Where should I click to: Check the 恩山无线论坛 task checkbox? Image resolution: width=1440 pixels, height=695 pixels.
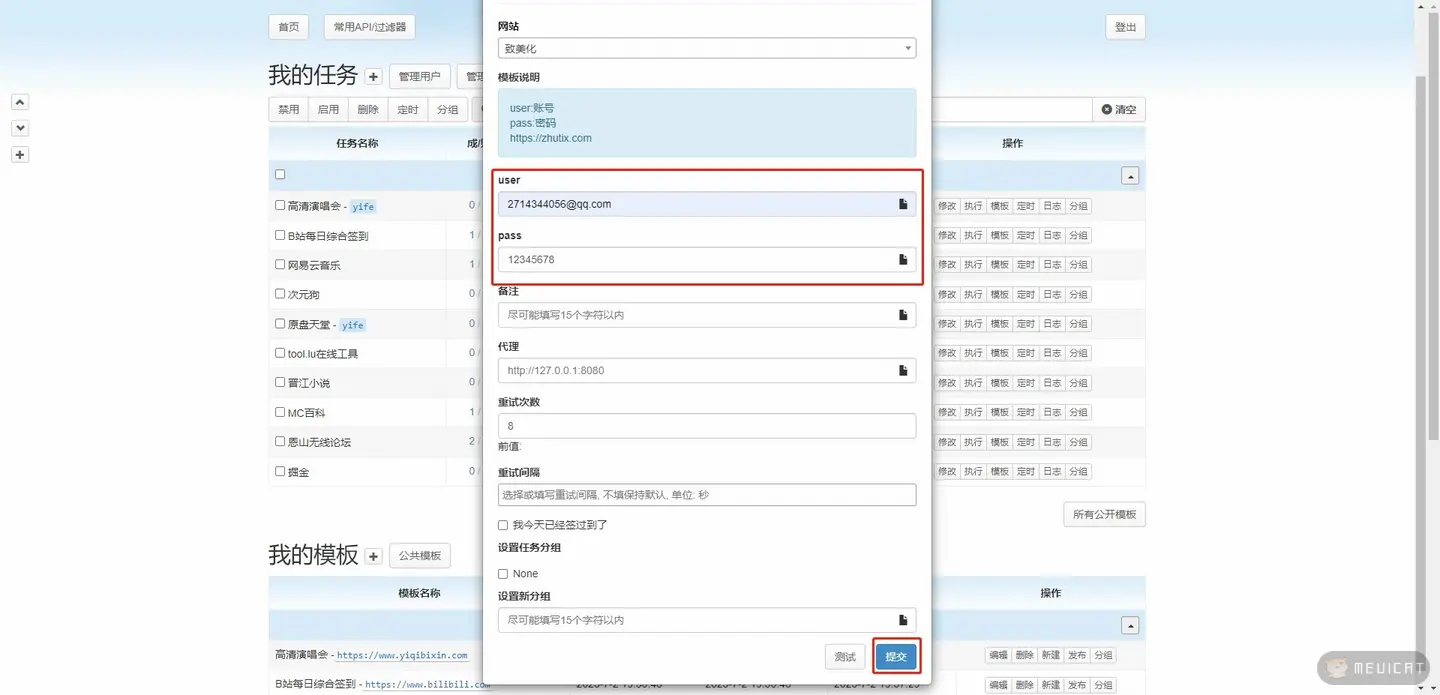point(280,441)
